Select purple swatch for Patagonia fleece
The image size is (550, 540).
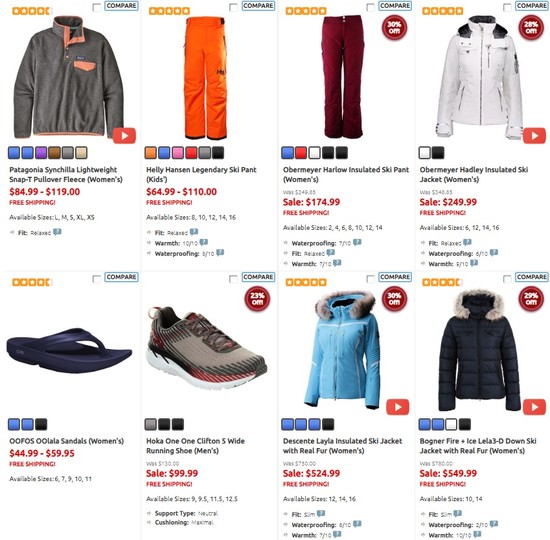(41, 153)
